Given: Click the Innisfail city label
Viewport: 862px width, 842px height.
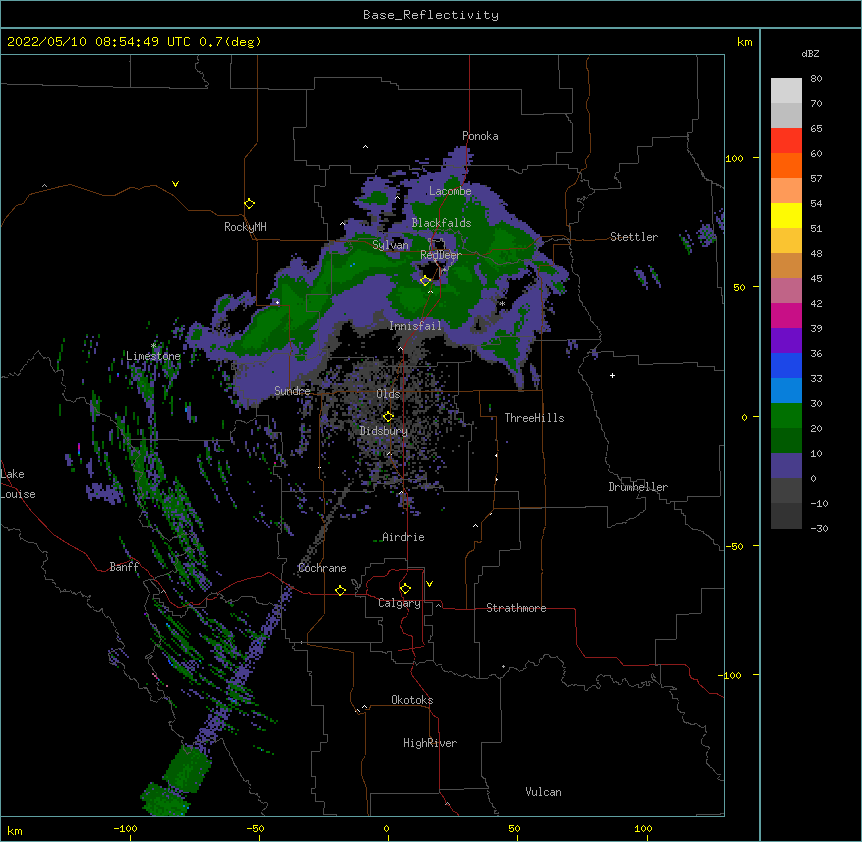Looking at the screenshot, I should pos(415,326).
